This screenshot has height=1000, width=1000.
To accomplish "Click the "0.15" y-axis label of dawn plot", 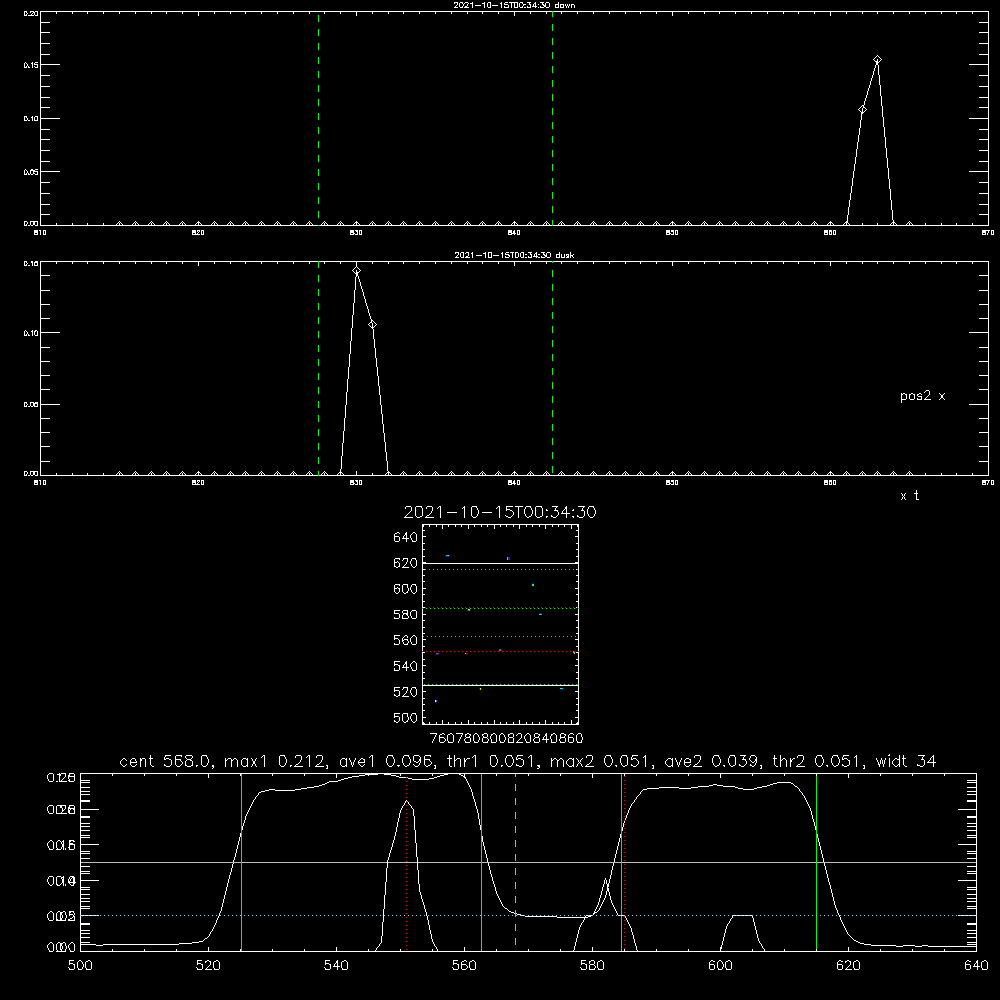I will 30,65.
